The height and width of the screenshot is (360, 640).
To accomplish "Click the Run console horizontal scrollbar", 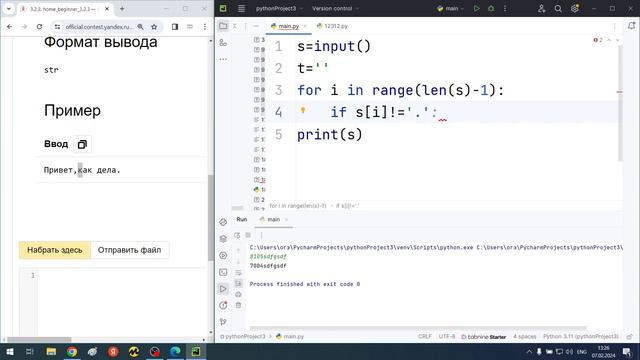I will coord(418,328).
